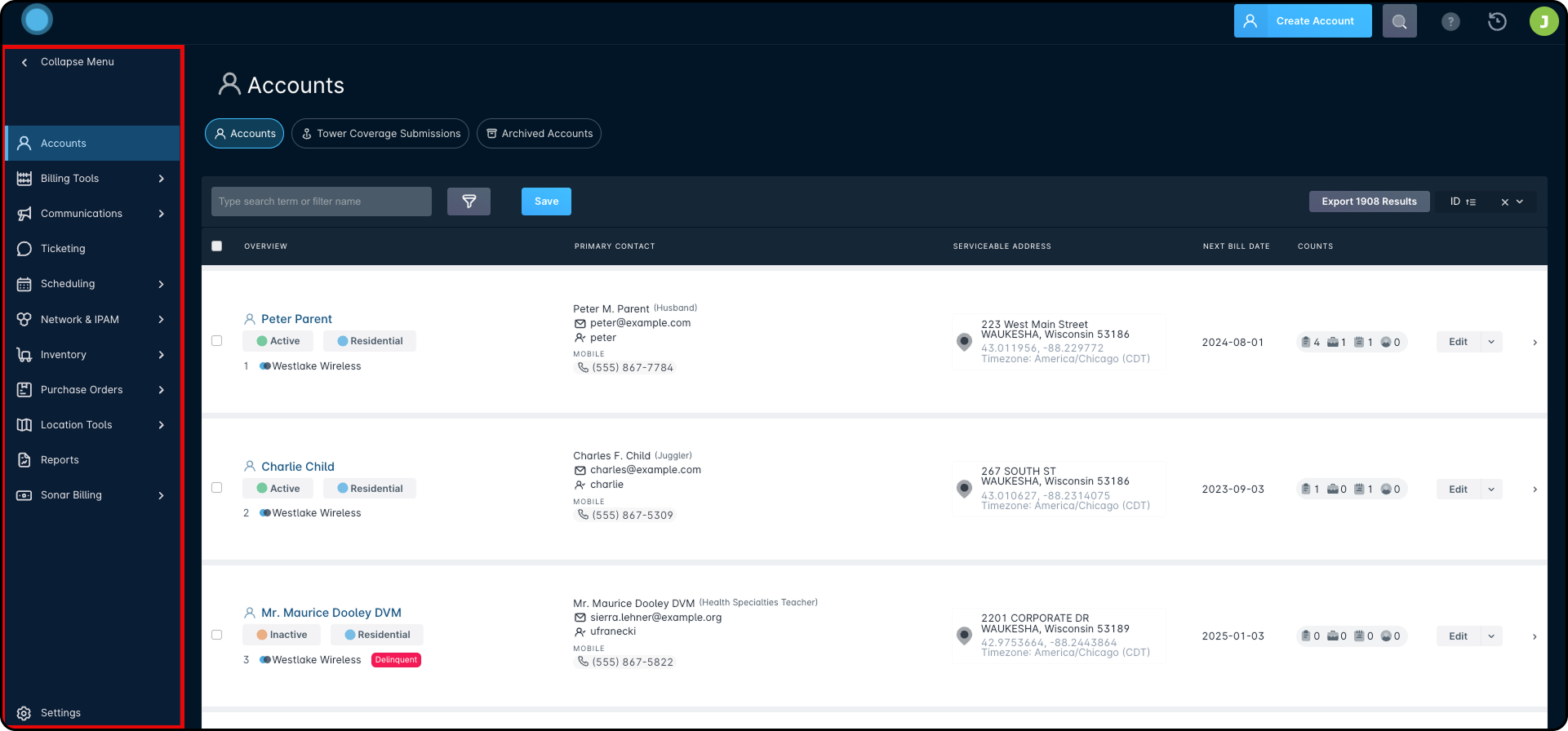Click the filter funnel button
This screenshot has height=731, width=1568.
(x=469, y=202)
